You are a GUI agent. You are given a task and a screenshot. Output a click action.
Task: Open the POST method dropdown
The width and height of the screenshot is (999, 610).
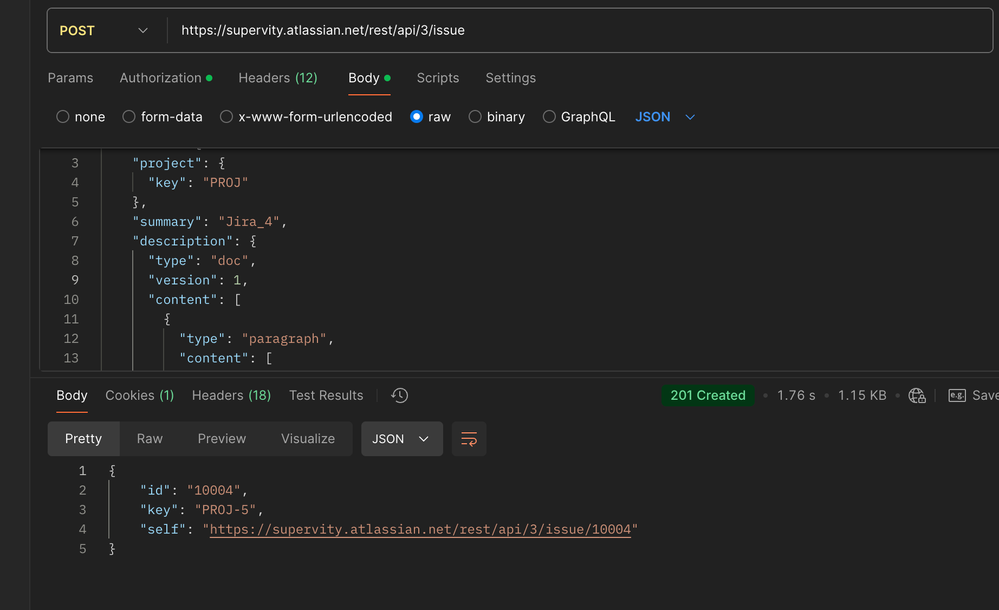click(x=103, y=31)
